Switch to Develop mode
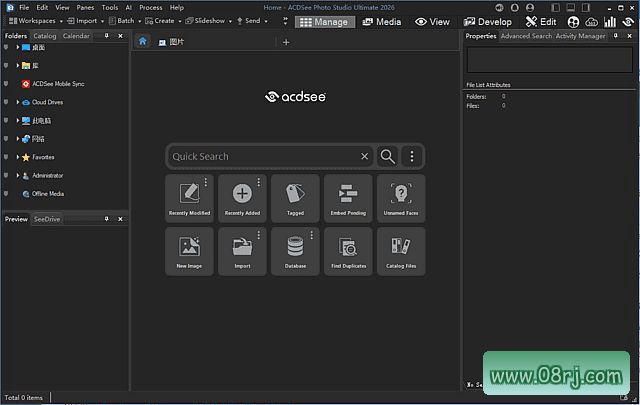This screenshot has height=405, width=640. [x=487, y=22]
